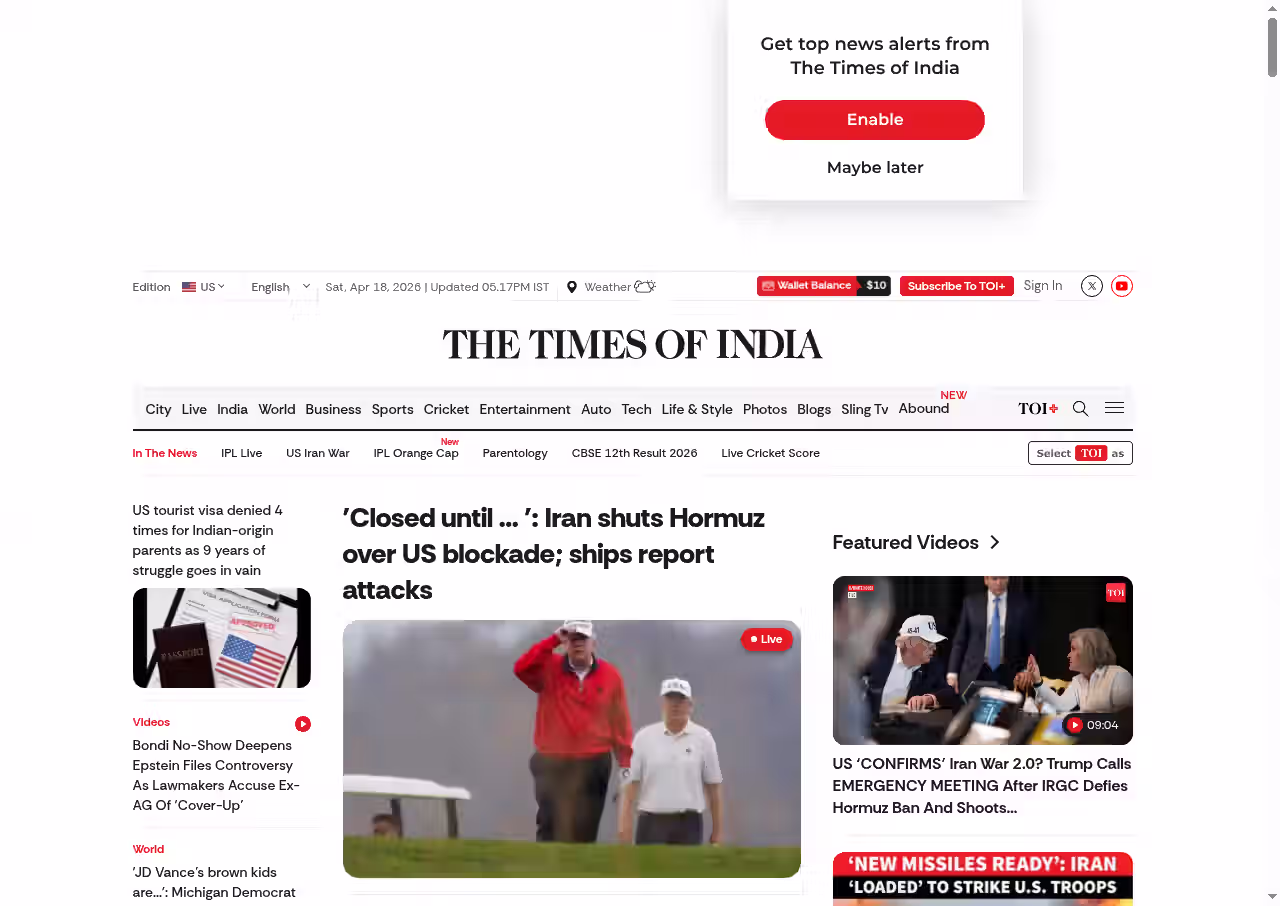Click the red Live badge on image
The width and height of the screenshot is (1280, 906).
pyautogui.click(x=767, y=639)
